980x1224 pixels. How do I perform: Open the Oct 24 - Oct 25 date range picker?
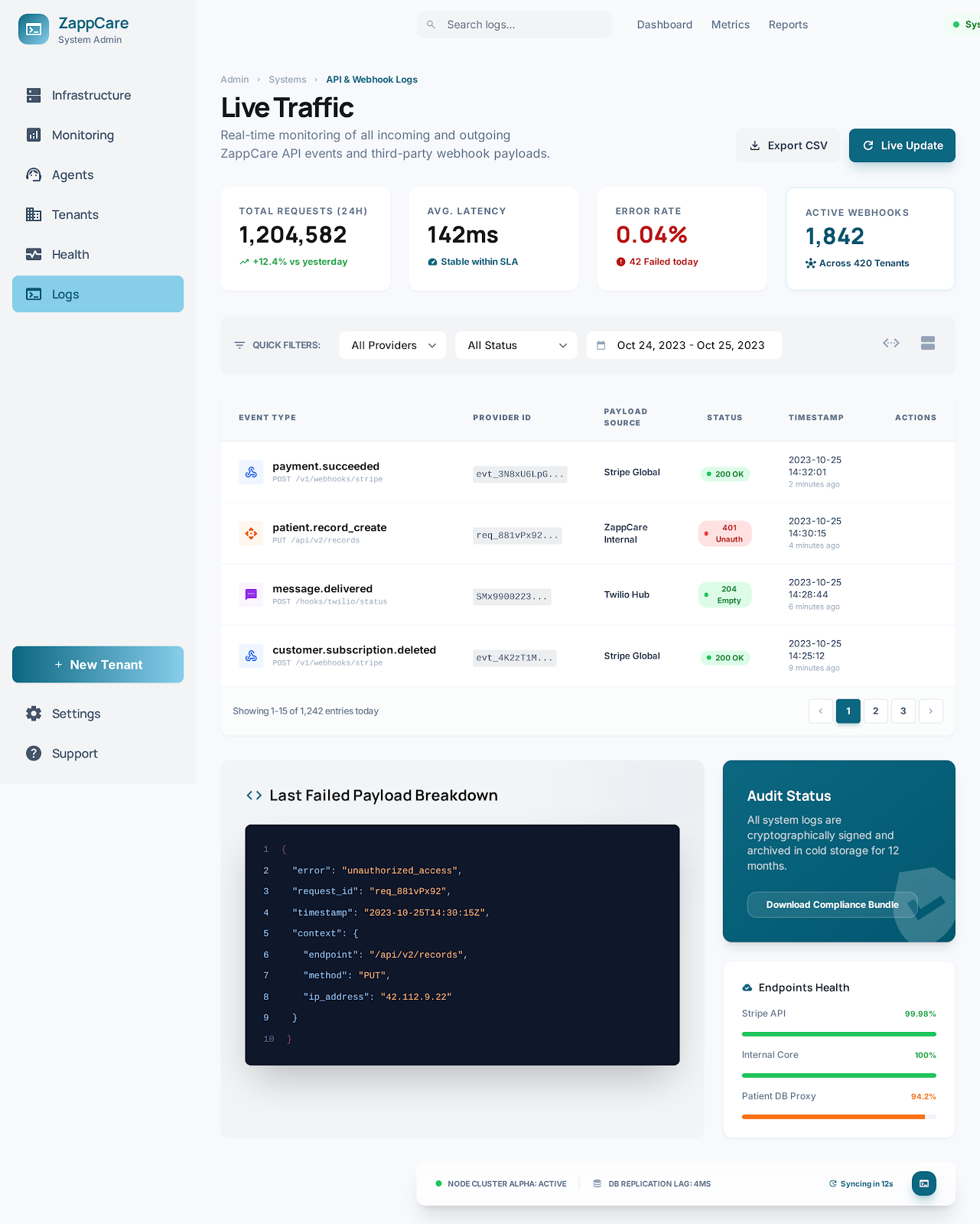pos(683,345)
